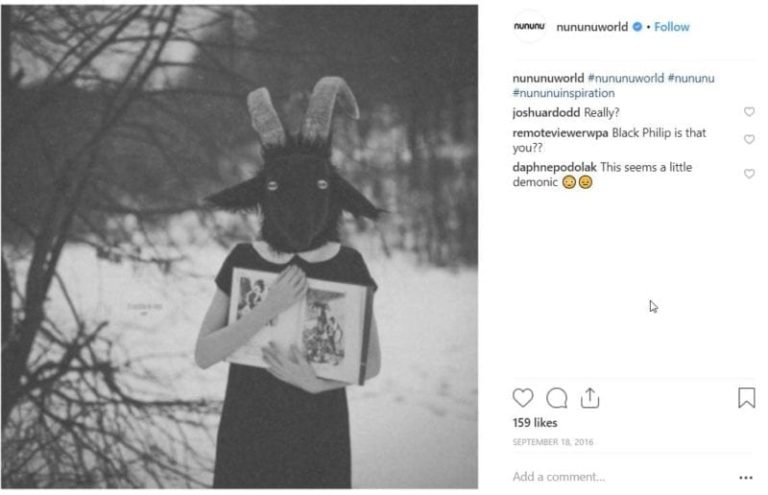Like daphnepodolak's comment
Image resolution: width=768 pixels, height=495 pixels.
[x=749, y=173]
